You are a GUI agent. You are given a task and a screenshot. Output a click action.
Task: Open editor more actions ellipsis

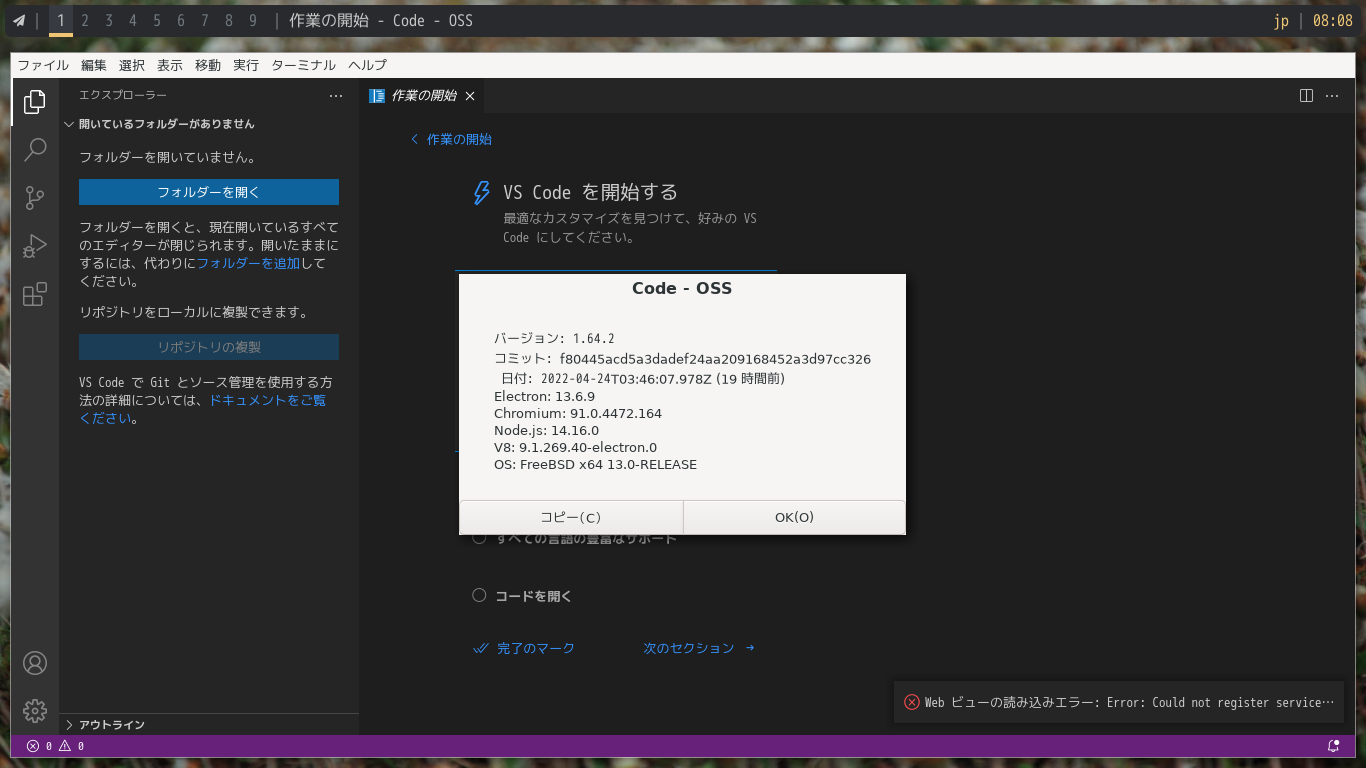tap(1332, 95)
